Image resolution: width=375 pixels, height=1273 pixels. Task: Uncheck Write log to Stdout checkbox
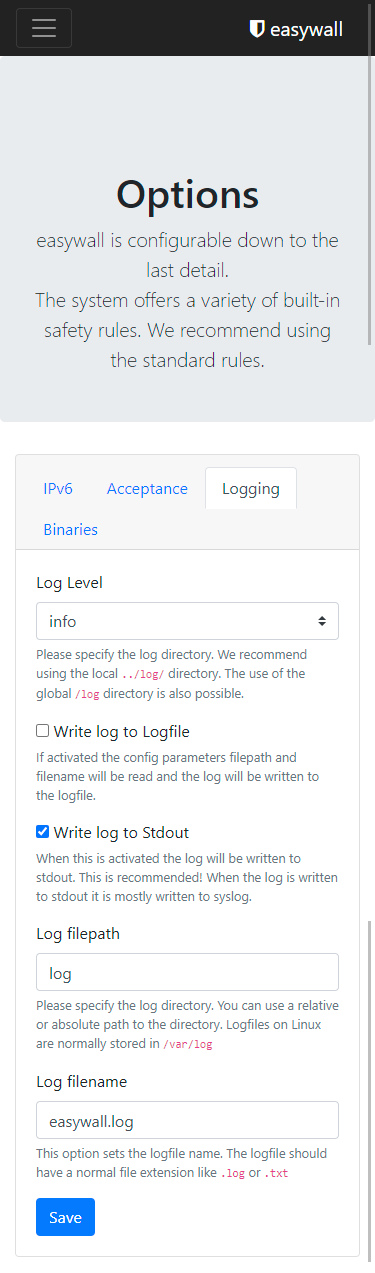click(42, 832)
